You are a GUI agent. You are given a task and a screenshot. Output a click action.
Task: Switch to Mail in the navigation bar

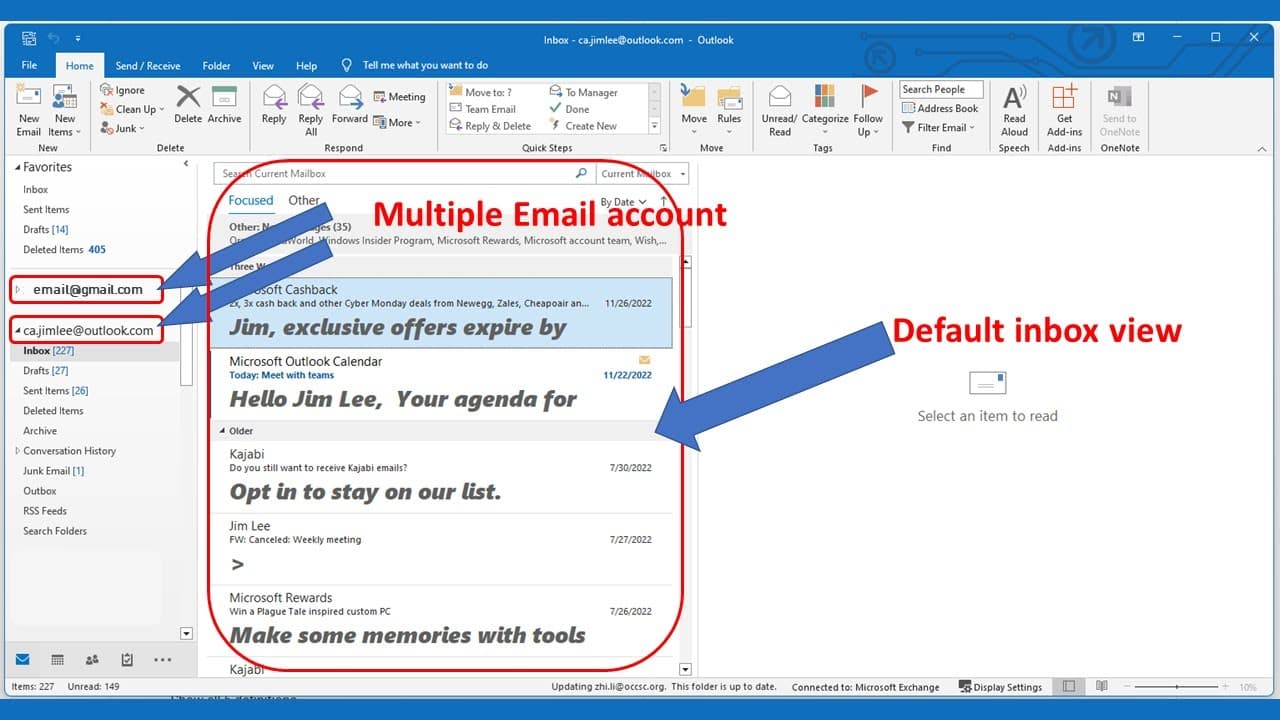(22, 660)
